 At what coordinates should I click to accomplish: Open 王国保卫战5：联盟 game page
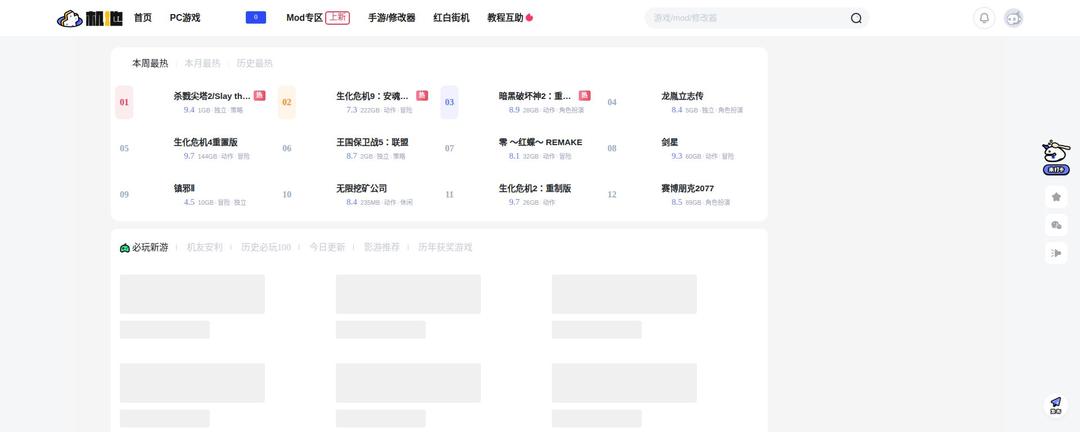point(372,142)
